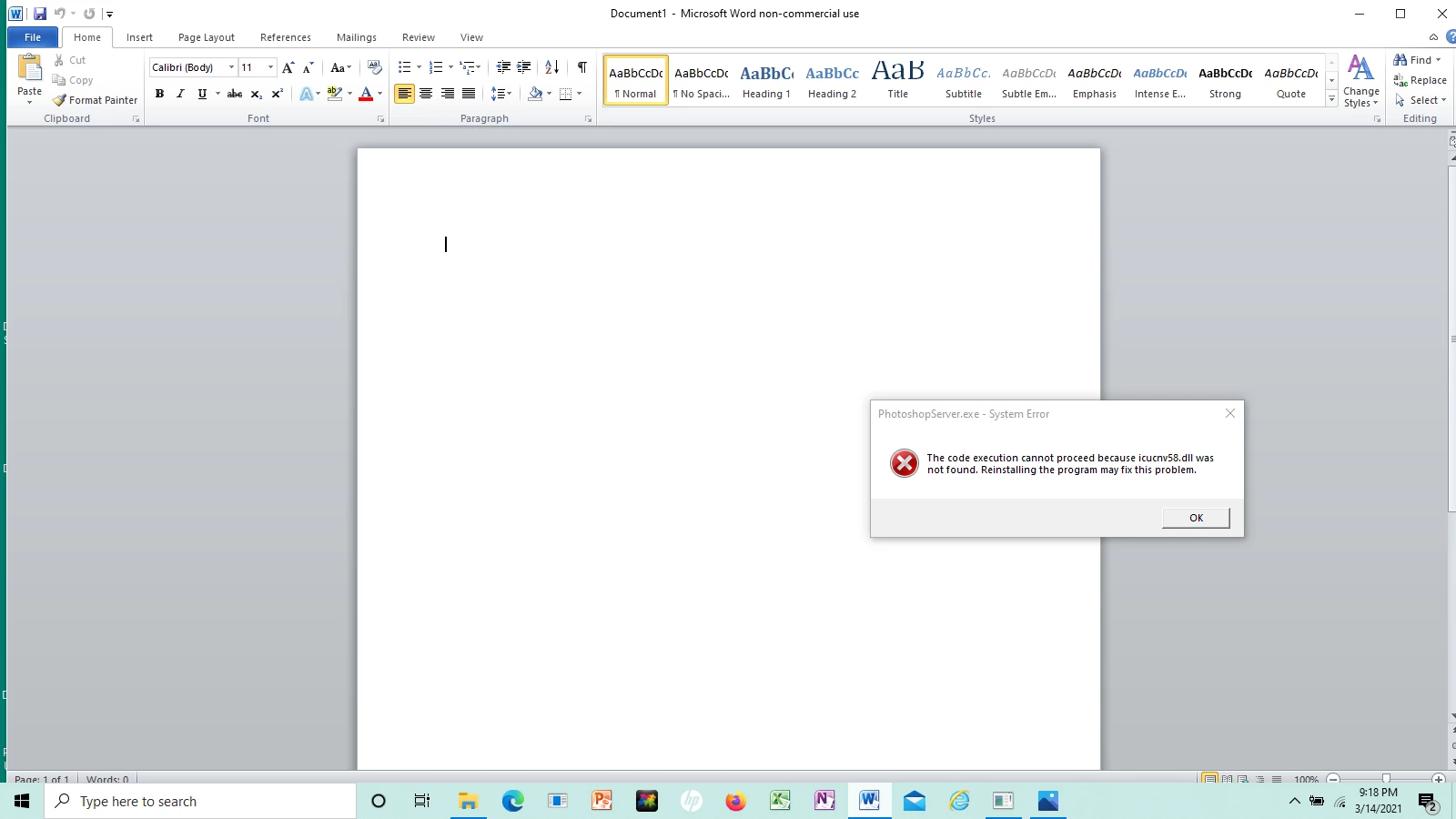
Task: Apply subscript formatting
Action: click(257, 94)
